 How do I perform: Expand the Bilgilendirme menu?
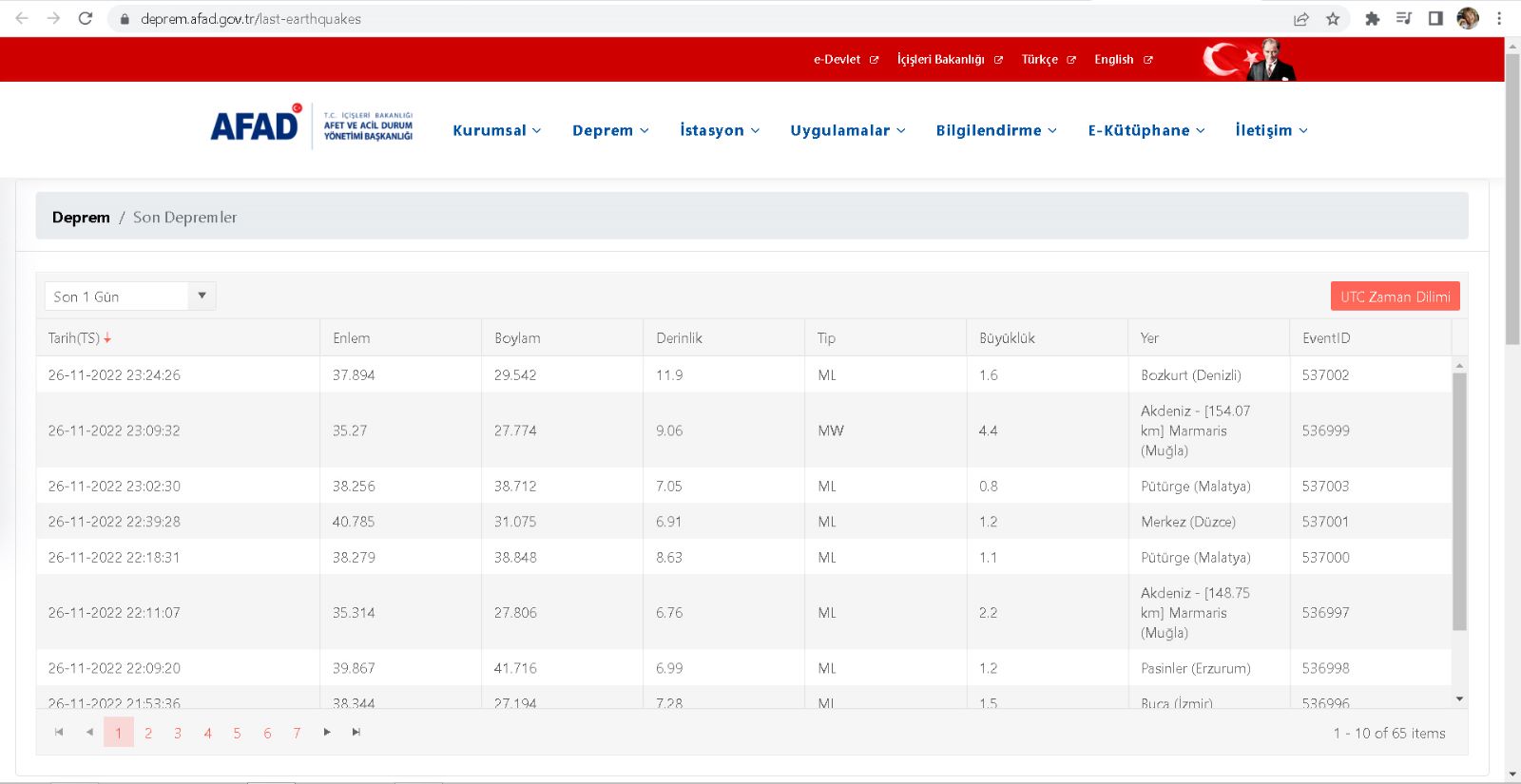(996, 130)
